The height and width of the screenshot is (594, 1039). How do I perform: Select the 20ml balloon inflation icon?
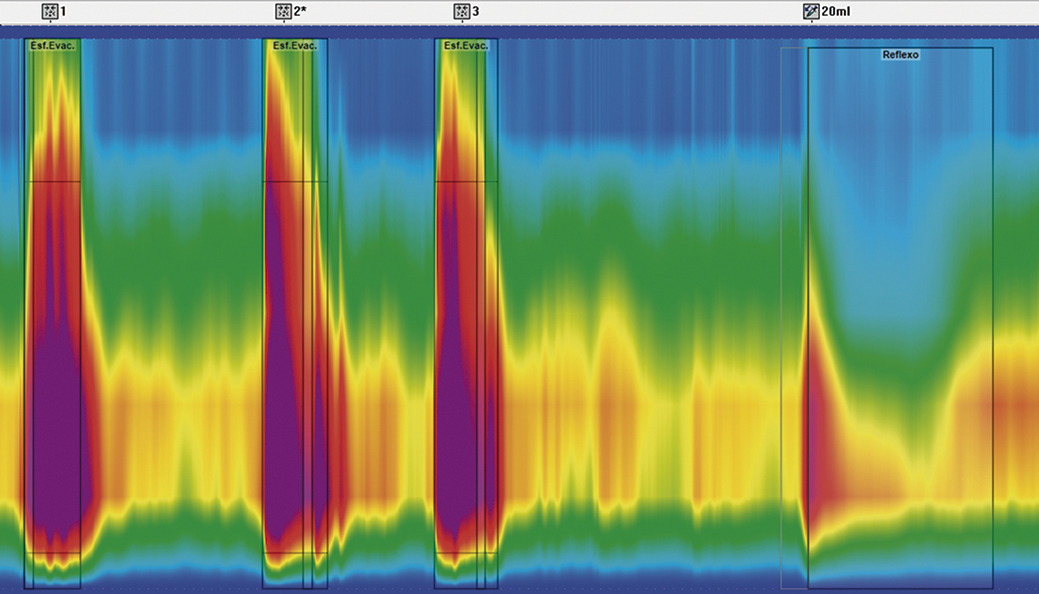coord(811,11)
